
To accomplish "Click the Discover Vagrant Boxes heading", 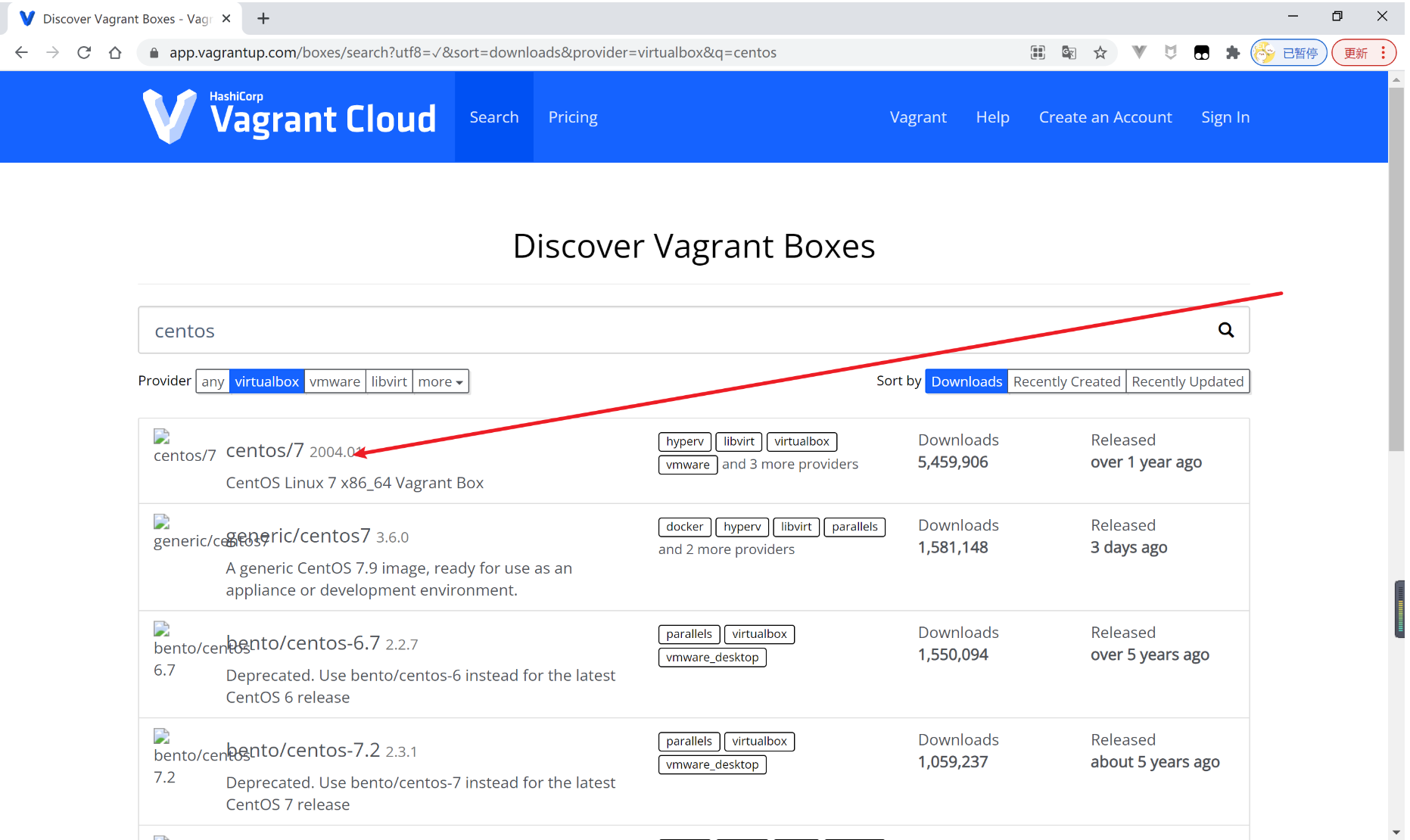I will pos(694,246).
